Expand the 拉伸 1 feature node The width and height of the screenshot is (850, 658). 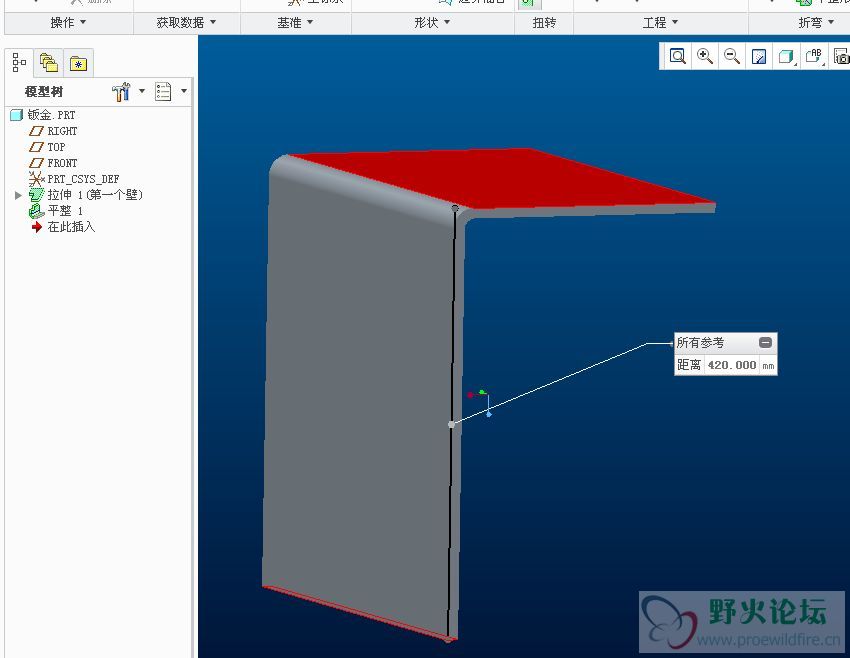coord(18,195)
